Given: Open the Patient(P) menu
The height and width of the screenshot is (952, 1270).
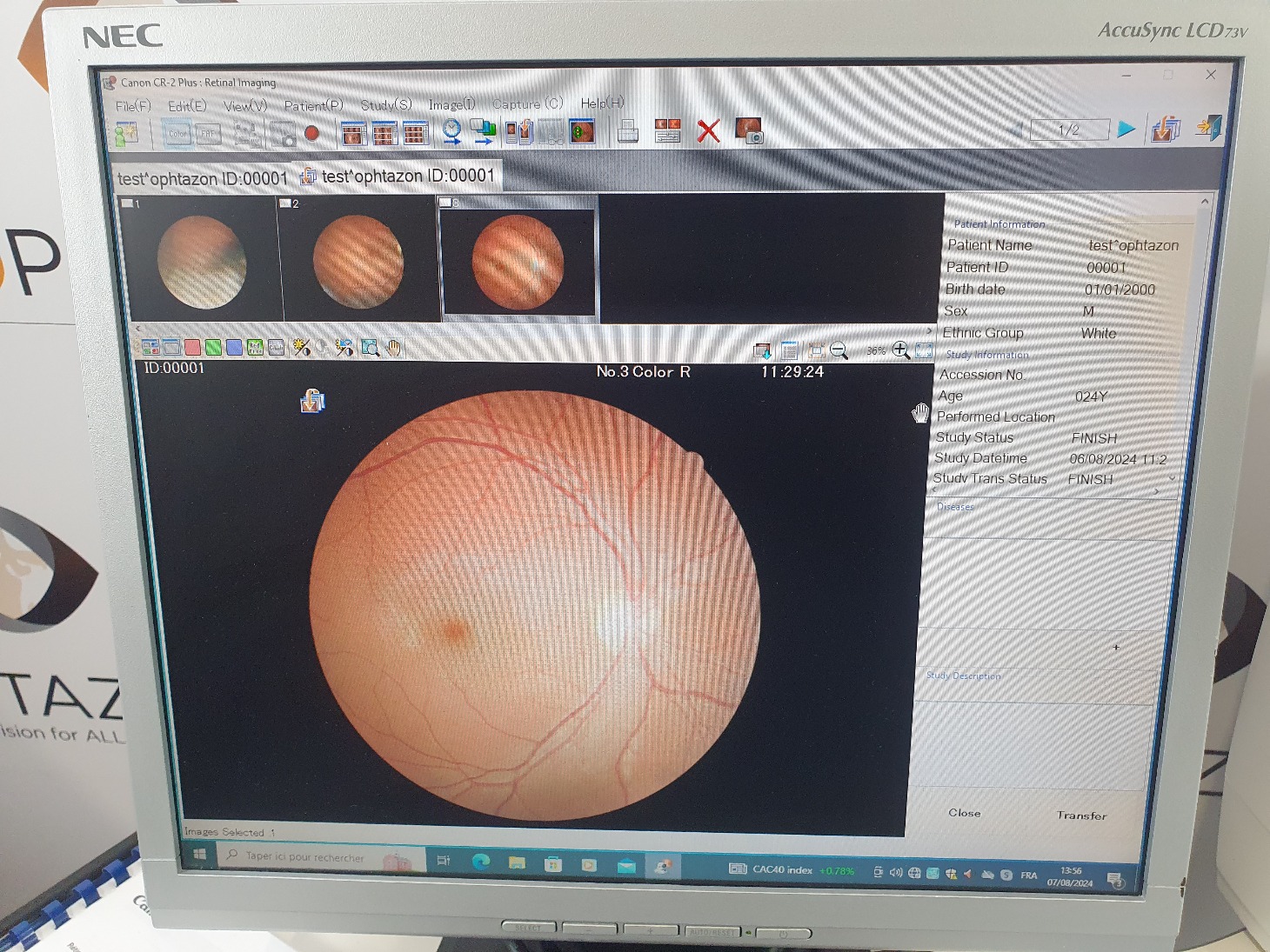Looking at the screenshot, I should click(313, 105).
